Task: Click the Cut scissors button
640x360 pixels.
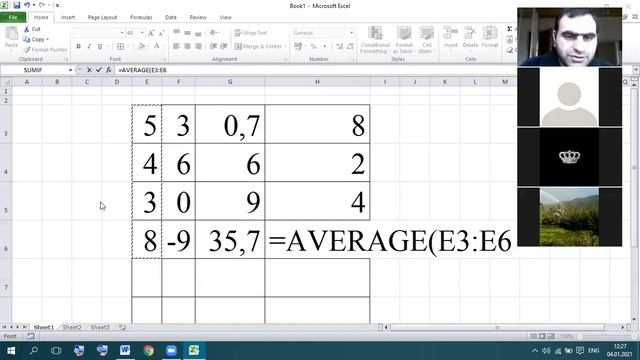Action: pos(32,29)
